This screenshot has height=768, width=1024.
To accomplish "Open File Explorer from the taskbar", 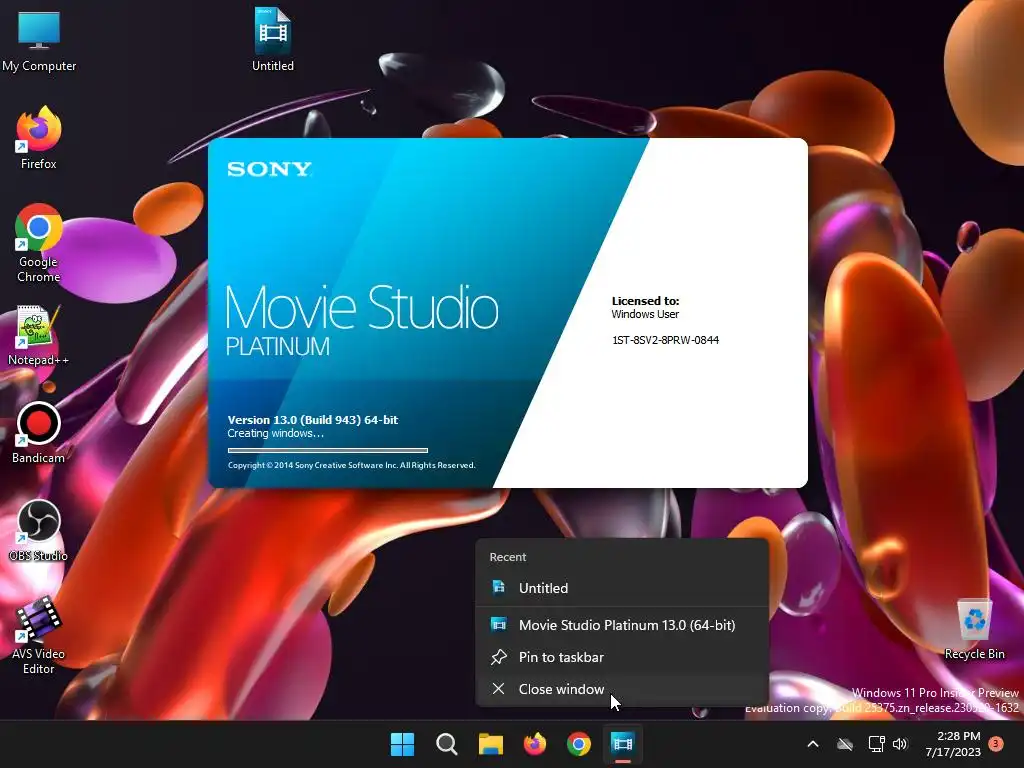I will pos(490,744).
